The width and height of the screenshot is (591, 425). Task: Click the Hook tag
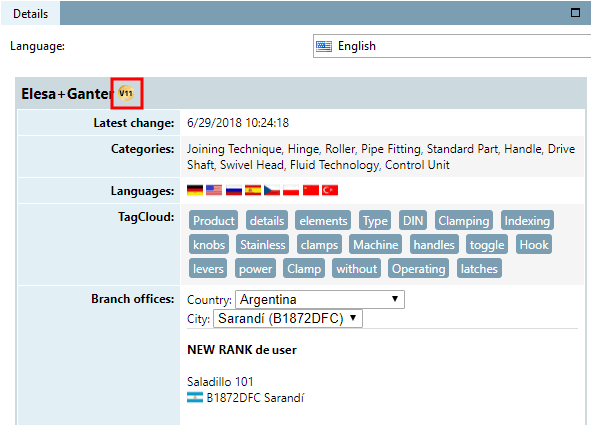coord(534,245)
